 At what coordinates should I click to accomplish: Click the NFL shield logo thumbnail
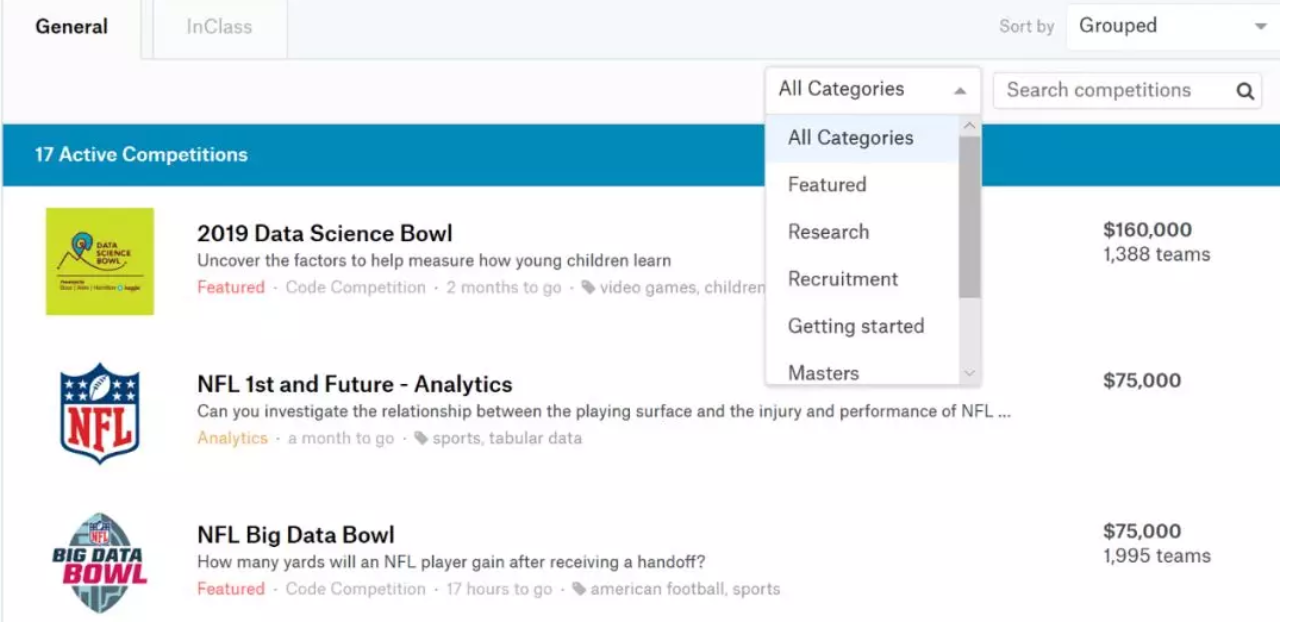[x=100, y=412]
